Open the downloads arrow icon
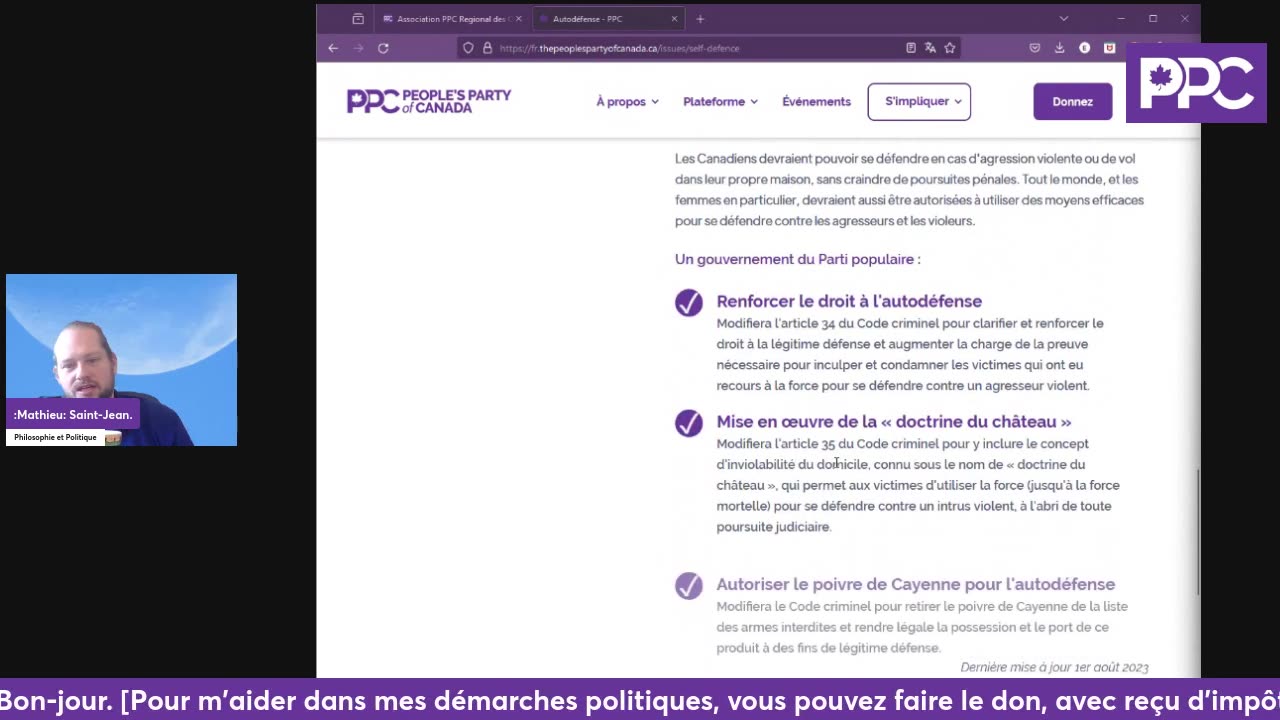The image size is (1280, 720). [x=1059, y=48]
